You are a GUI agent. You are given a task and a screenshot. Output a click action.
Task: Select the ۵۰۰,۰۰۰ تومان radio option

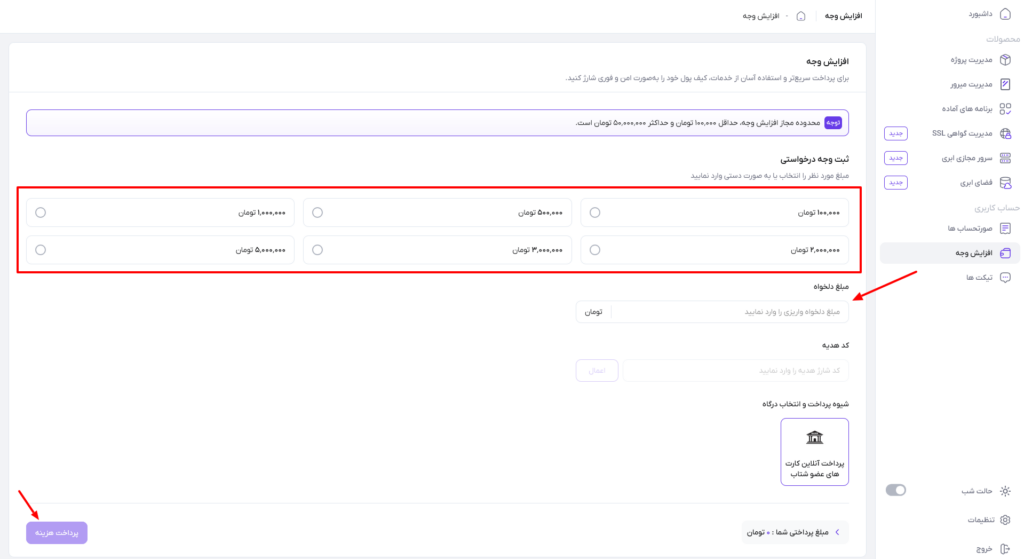pyautogui.click(x=317, y=212)
